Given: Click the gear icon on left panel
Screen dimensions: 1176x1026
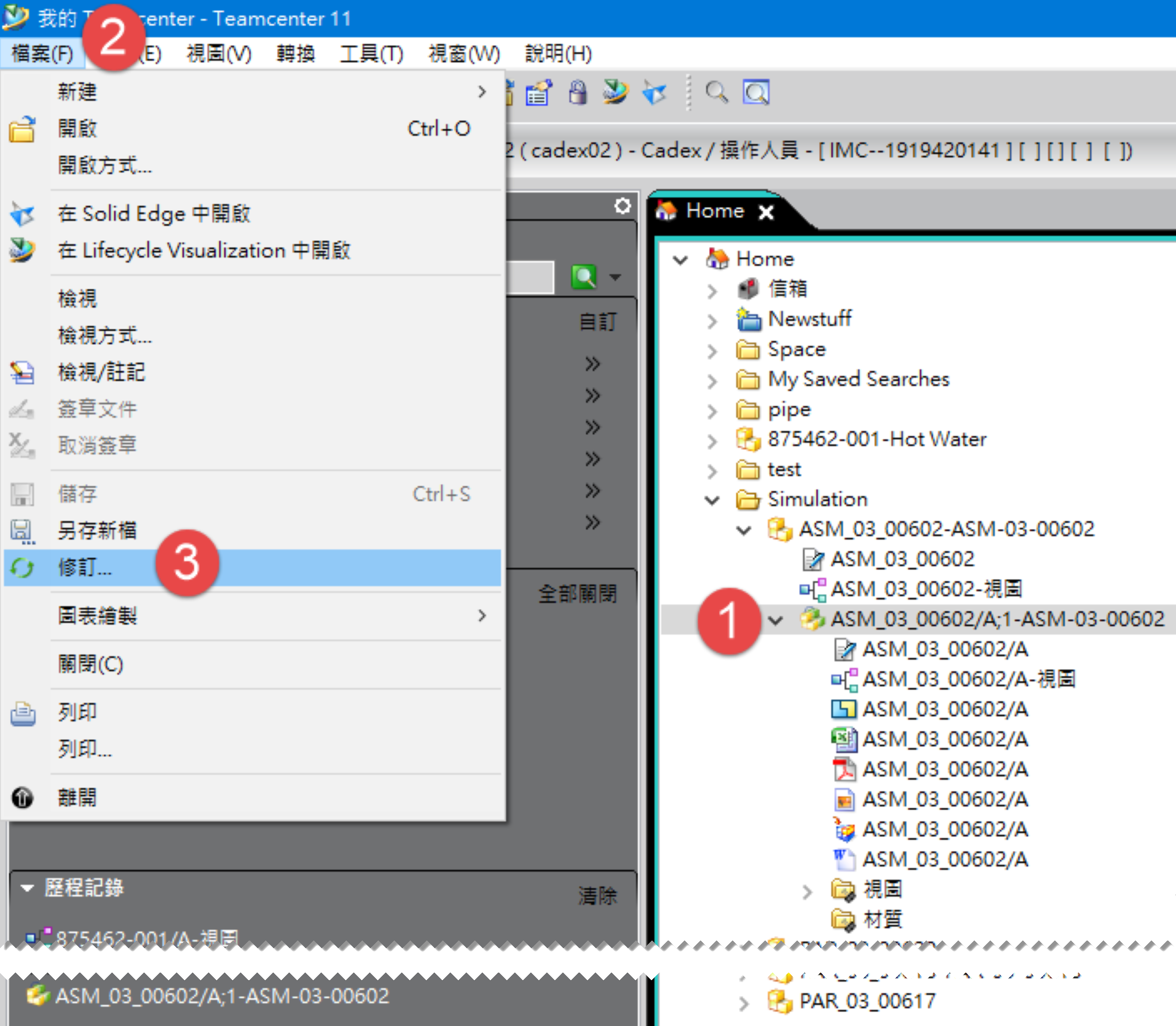Looking at the screenshot, I should [x=623, y=206].
